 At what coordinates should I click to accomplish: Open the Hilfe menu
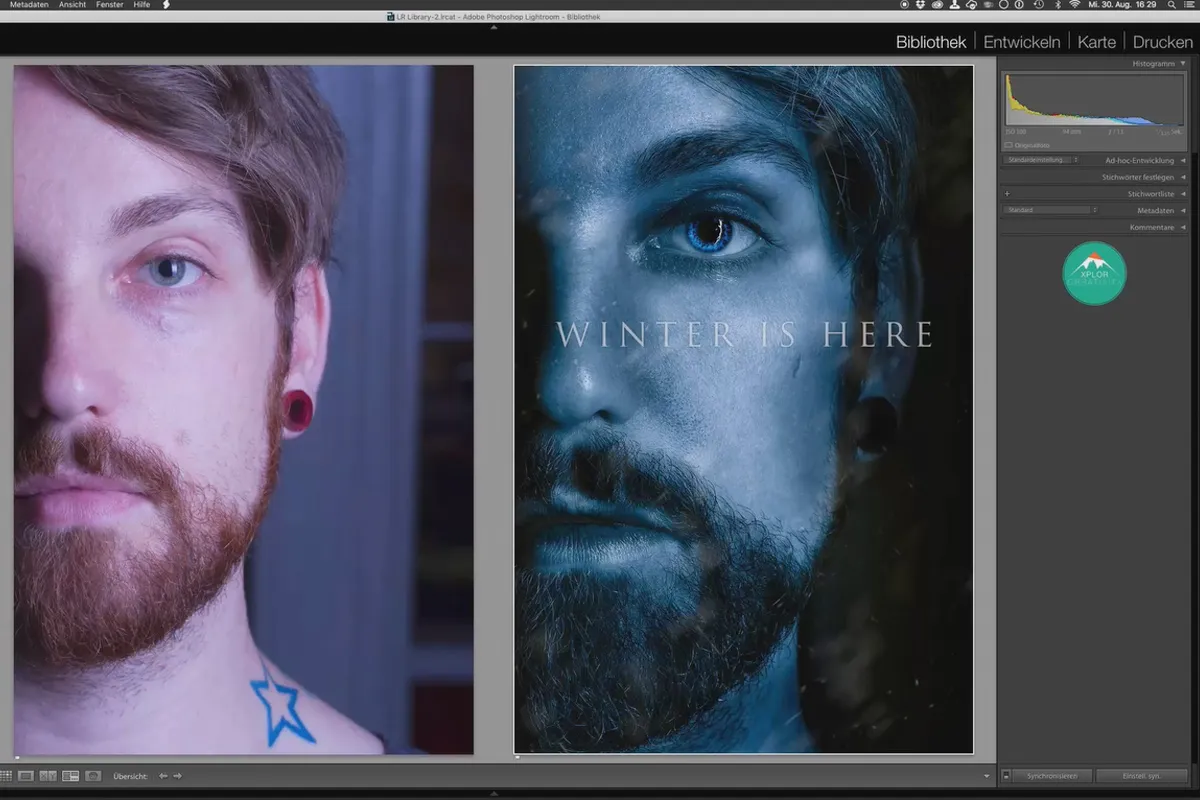[142, 5]
